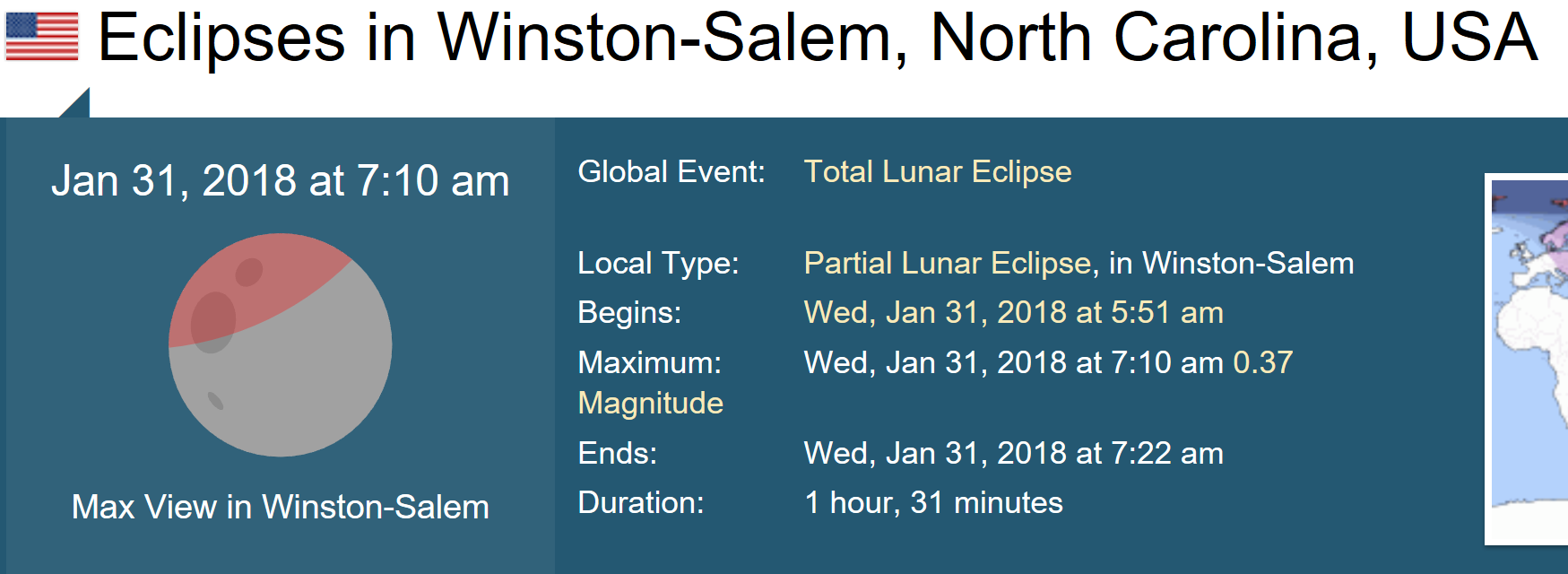Click the 0.37 magnitude value
The height and width of the screenshot is (574, 1568).
tap(1263, 362)
